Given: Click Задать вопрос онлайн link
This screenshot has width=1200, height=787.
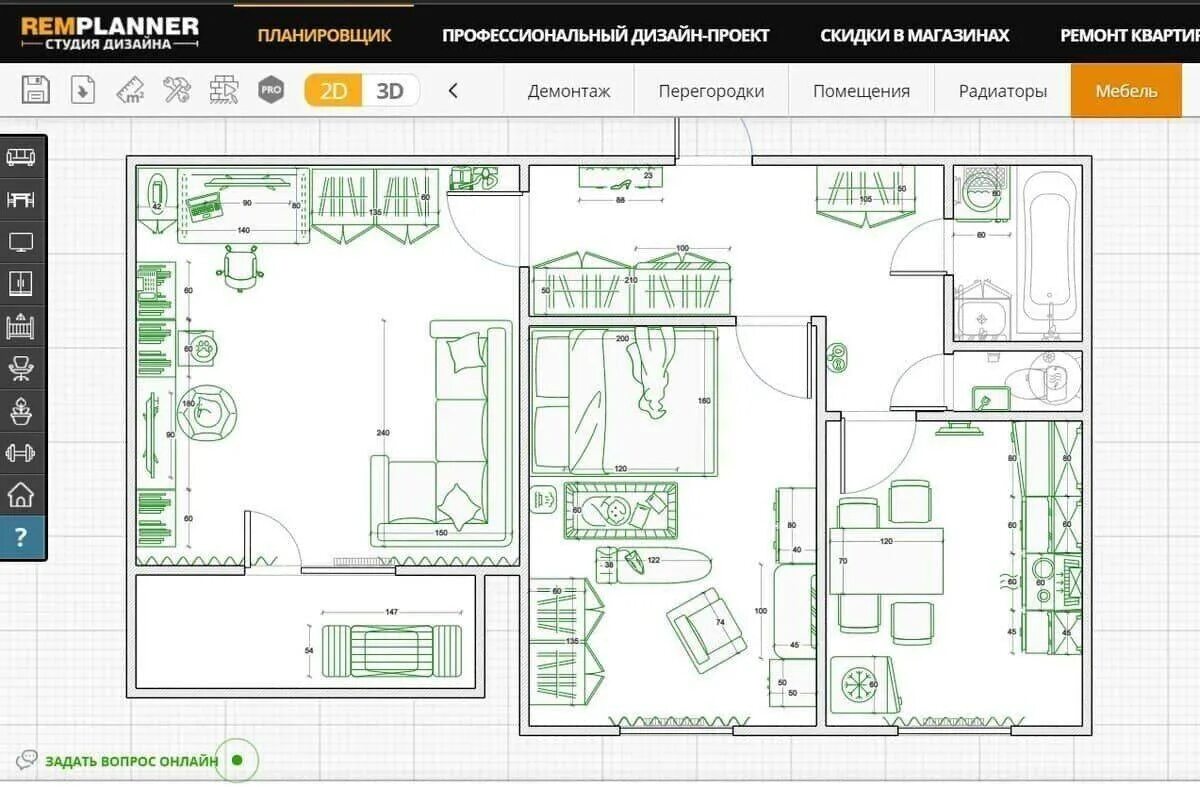Looking at the screenshot, I should pyautogui.click(x=131, y=761).
